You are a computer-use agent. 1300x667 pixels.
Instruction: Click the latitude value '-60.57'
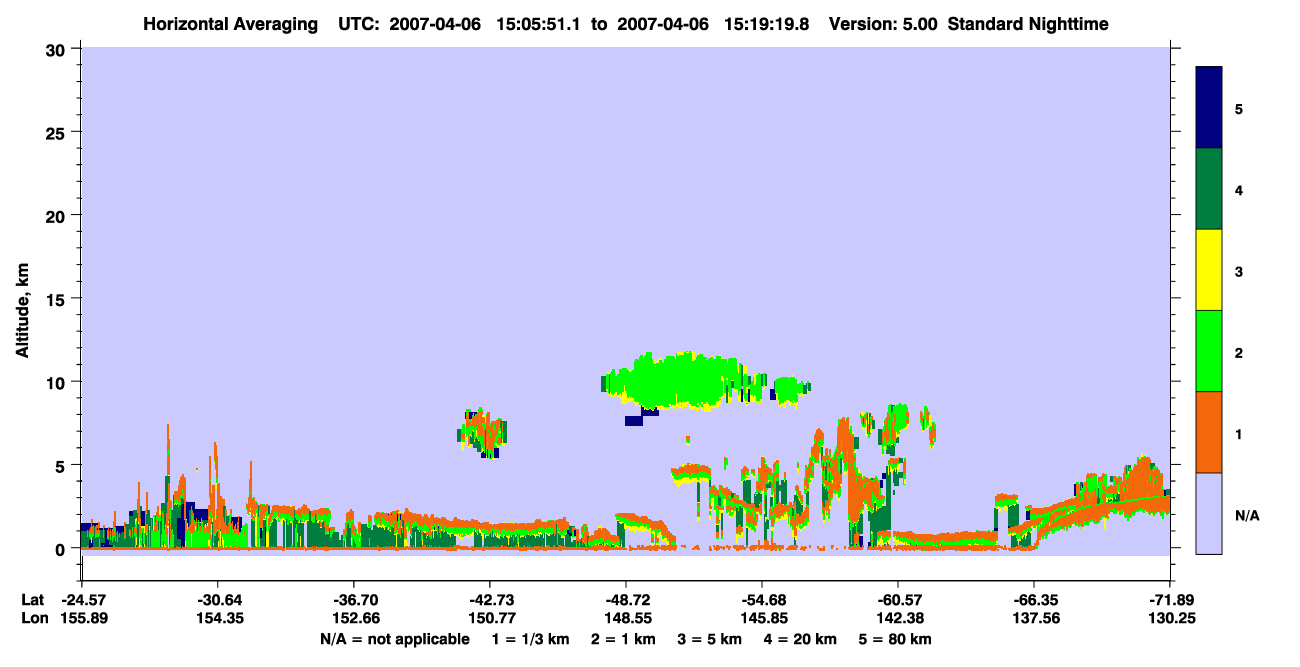(898, 600)
